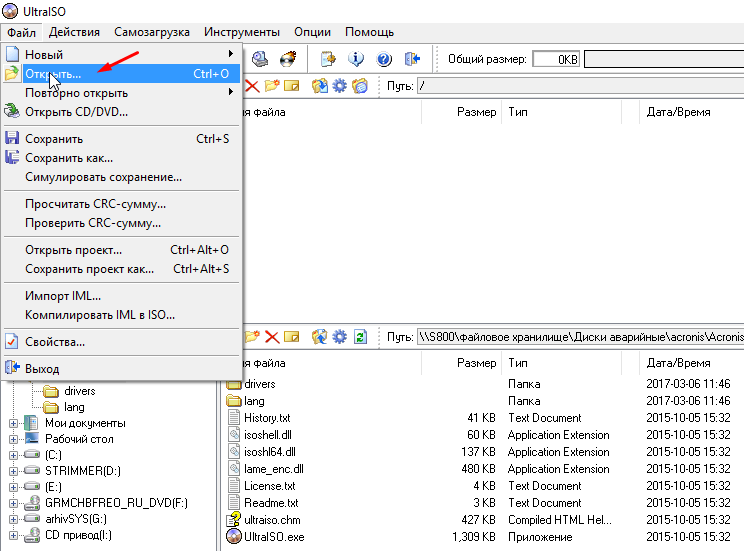The height and width of the screenshot is (551, 744).
Task: Click the lower pane Путь input field
Action: [580, 337]
